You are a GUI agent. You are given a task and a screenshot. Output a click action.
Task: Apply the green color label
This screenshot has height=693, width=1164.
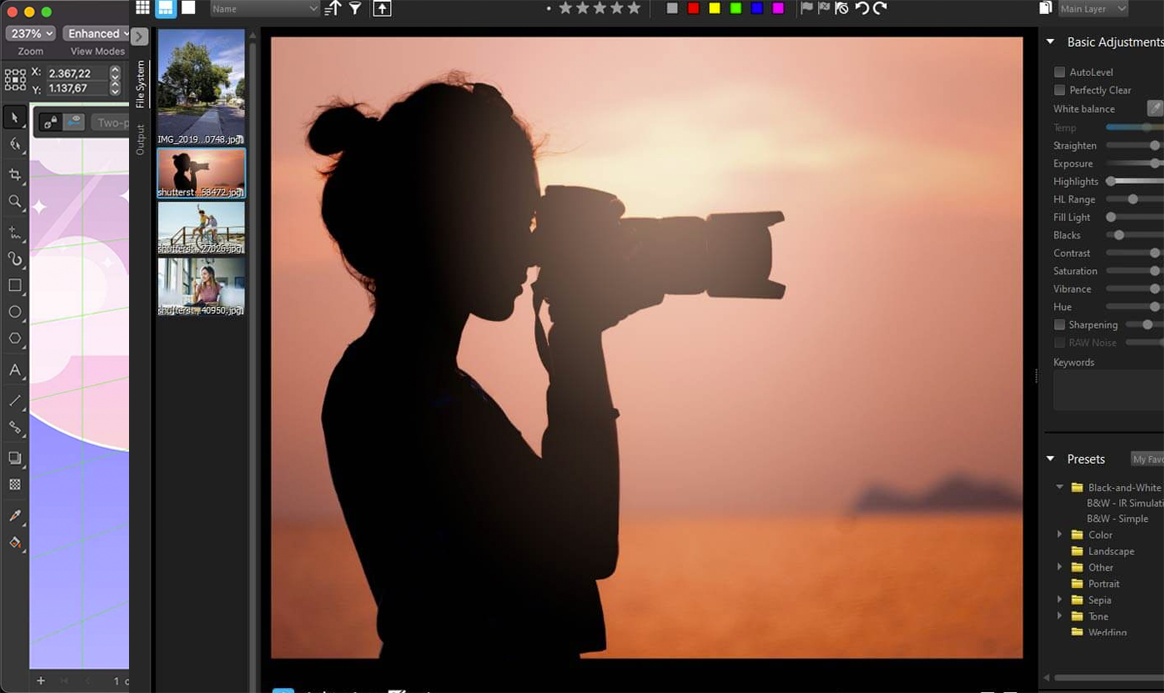736,8
